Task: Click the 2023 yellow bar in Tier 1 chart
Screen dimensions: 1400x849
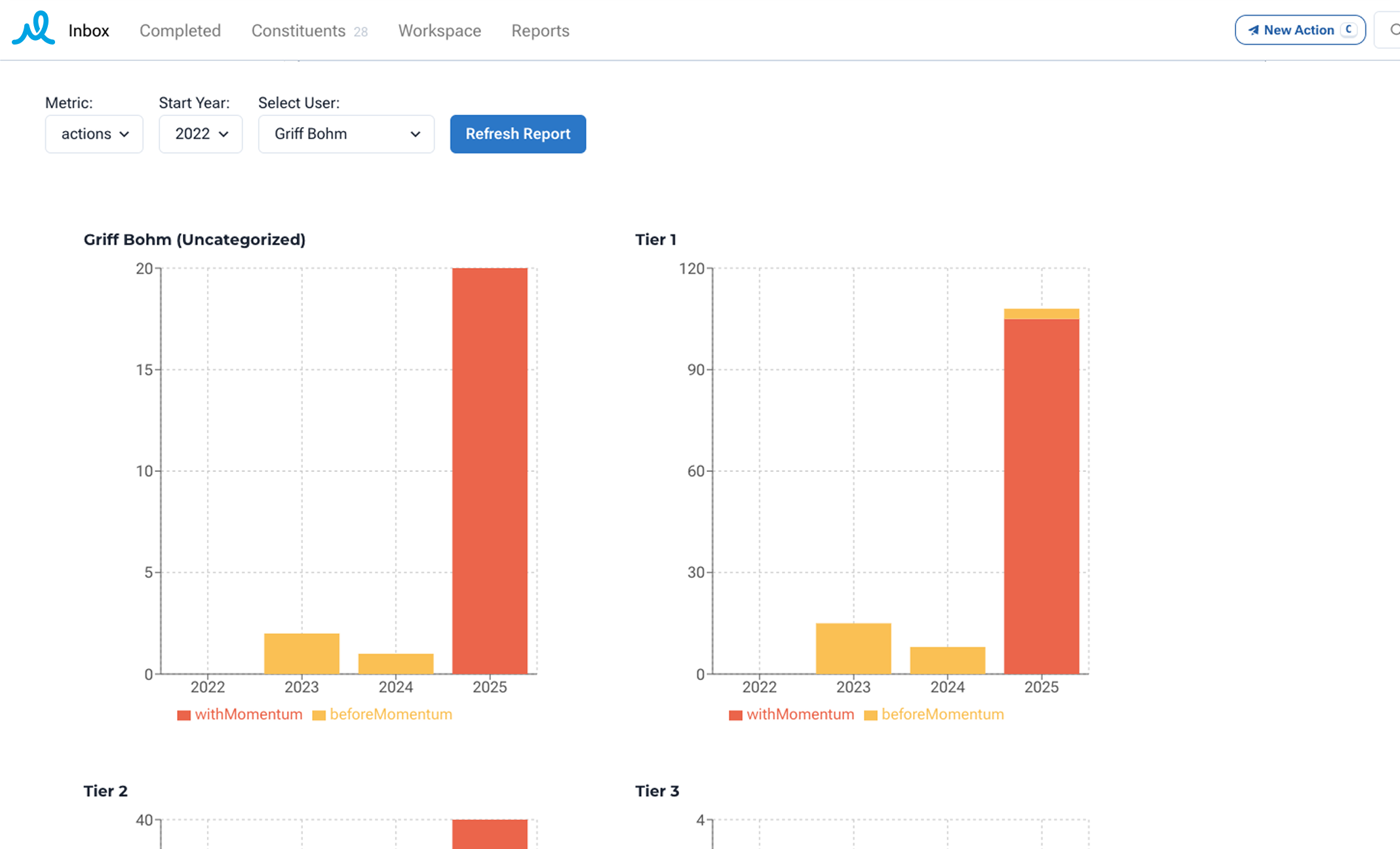Action: (853, 649)
